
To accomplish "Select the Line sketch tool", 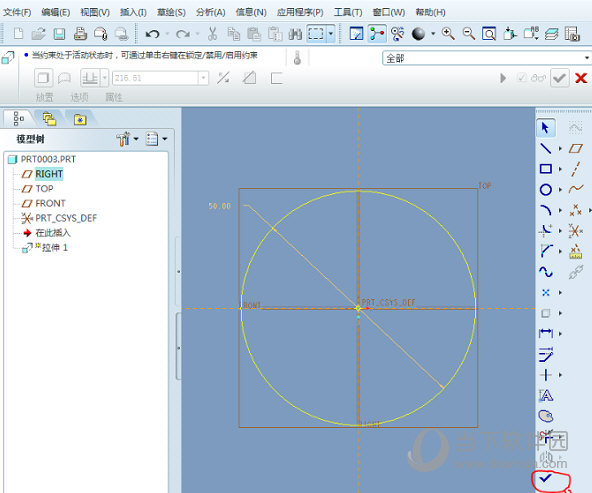I will (546, 148).
